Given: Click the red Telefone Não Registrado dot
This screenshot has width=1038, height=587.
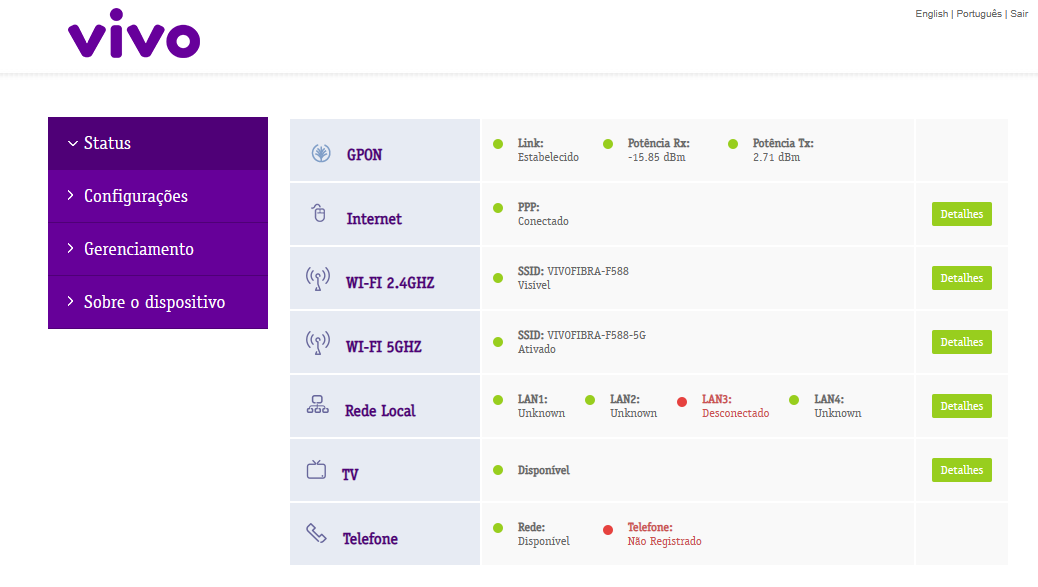Looking at the screenshot, I should (608, 529).
